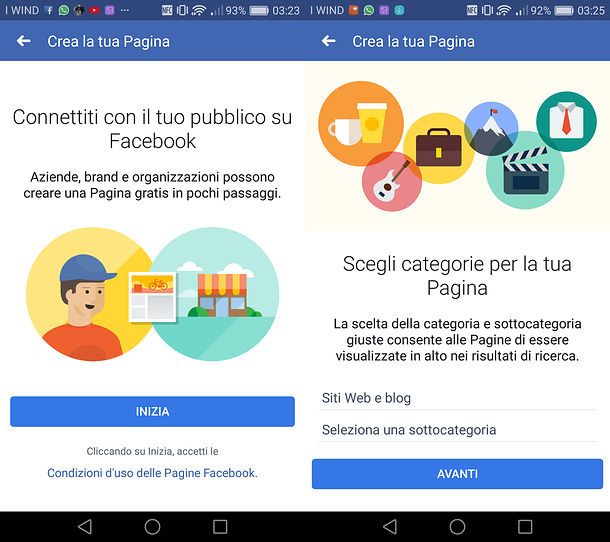
Task: Tap the film clapperboard illustration
Action: 526,170
